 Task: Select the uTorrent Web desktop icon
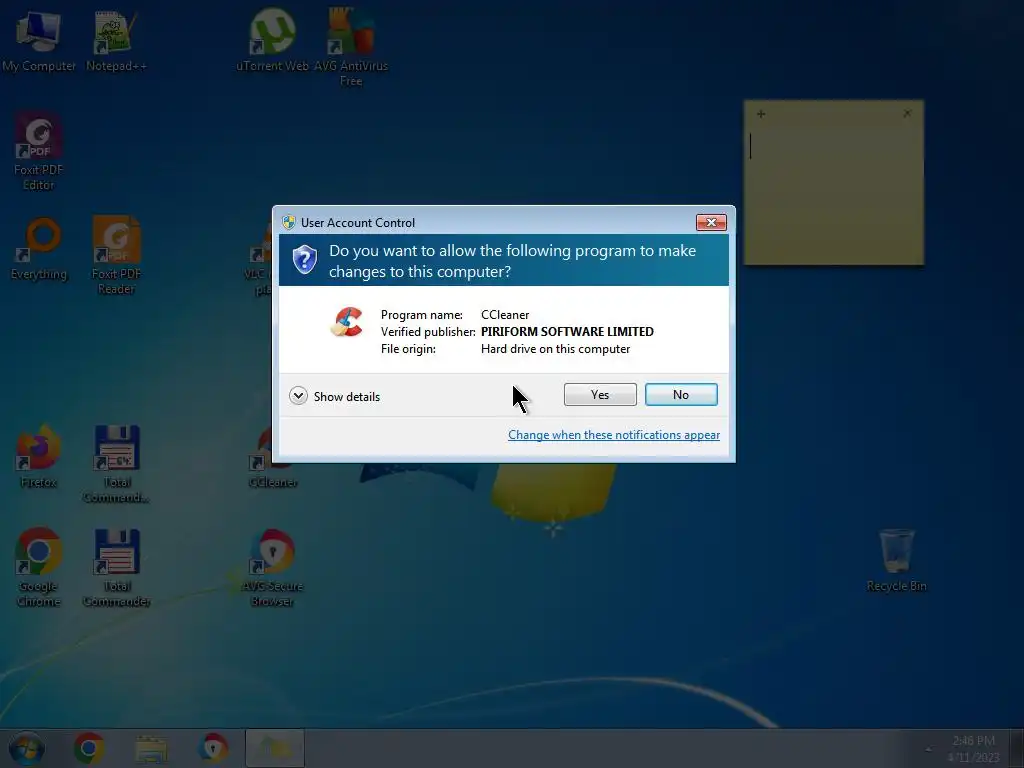(x=272, y=41)
